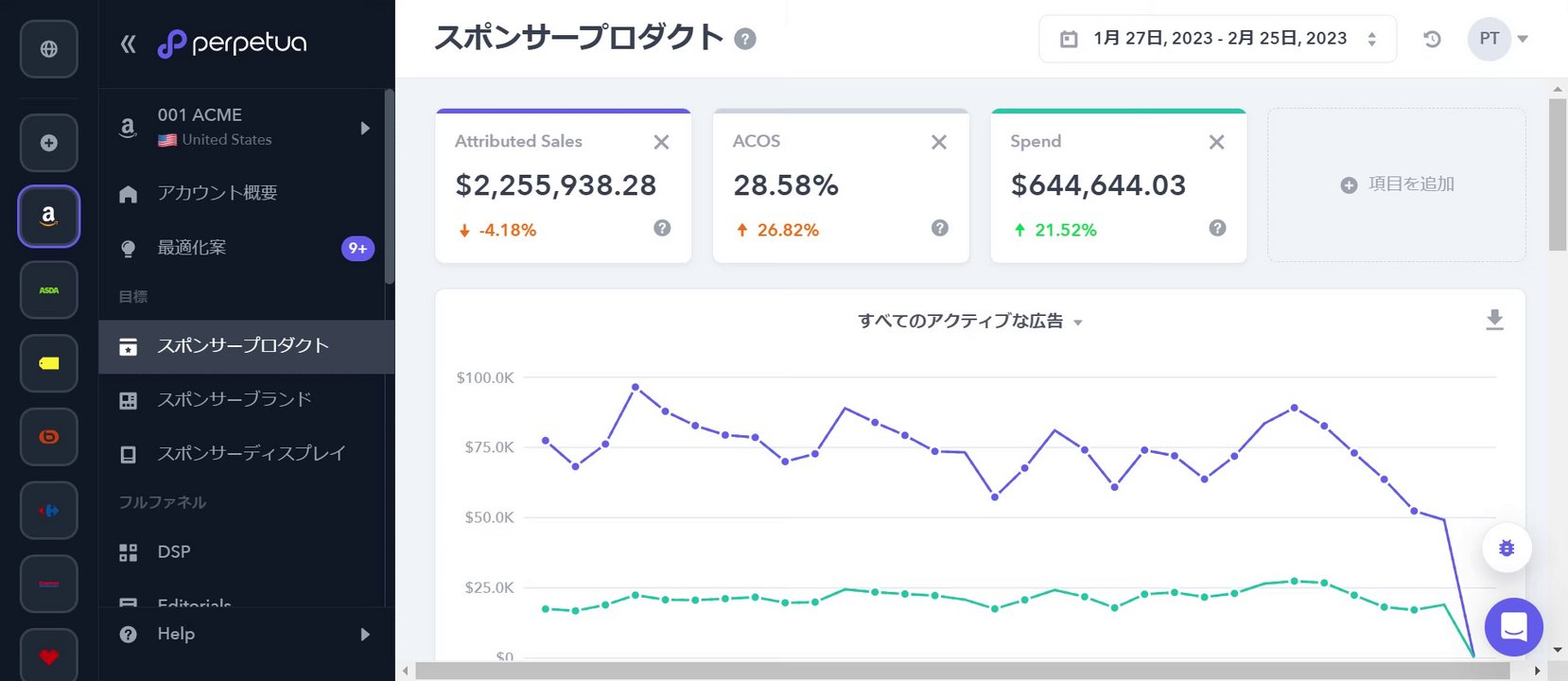Click the download chart icon
This screenshot has height=681, width=1568.
(1494, 320)
